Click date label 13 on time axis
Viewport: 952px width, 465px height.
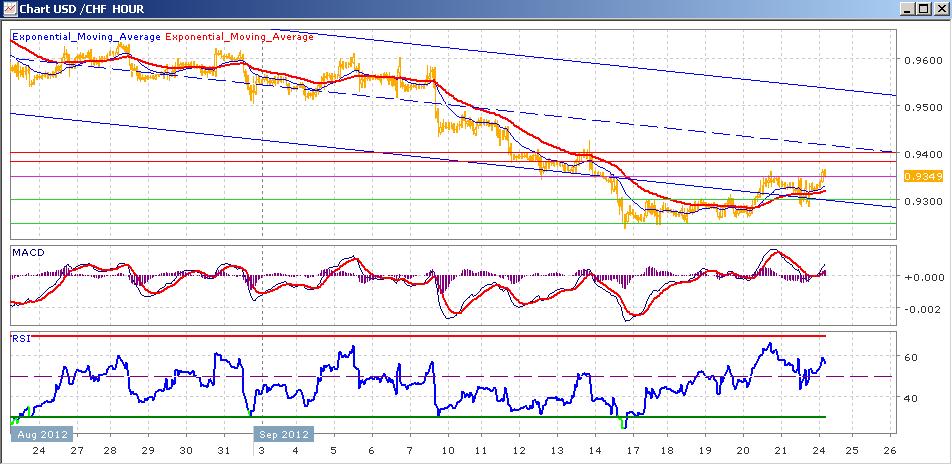click(x=557, y=452)
